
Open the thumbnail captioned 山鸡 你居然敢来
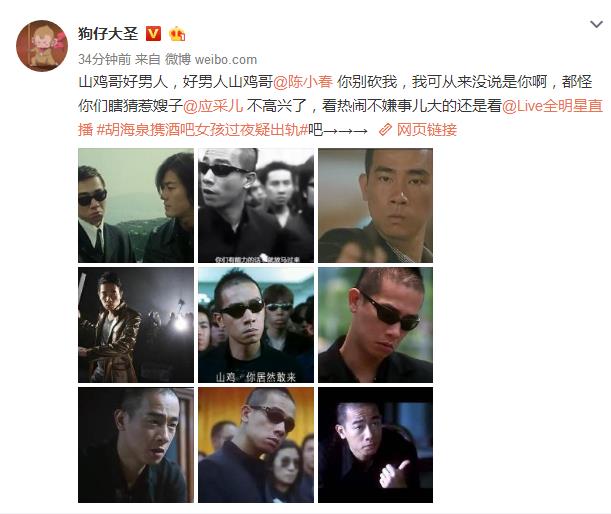point(256,325)
